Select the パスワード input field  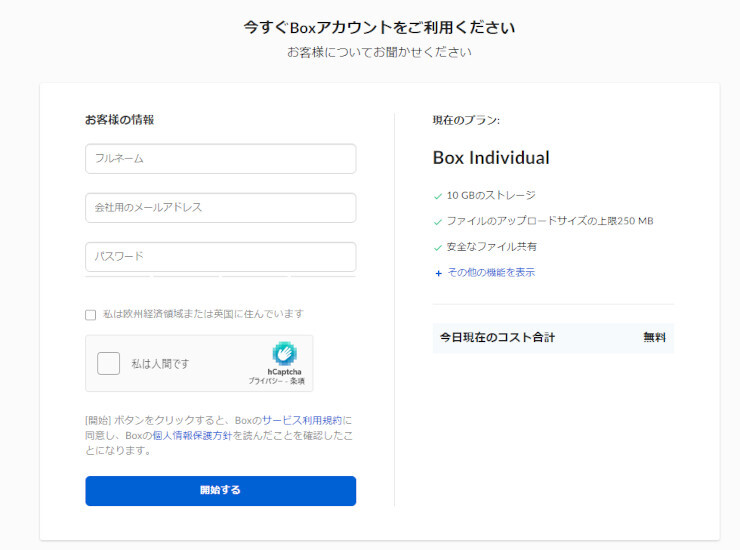pyautogui.click(x=220, y=256)
